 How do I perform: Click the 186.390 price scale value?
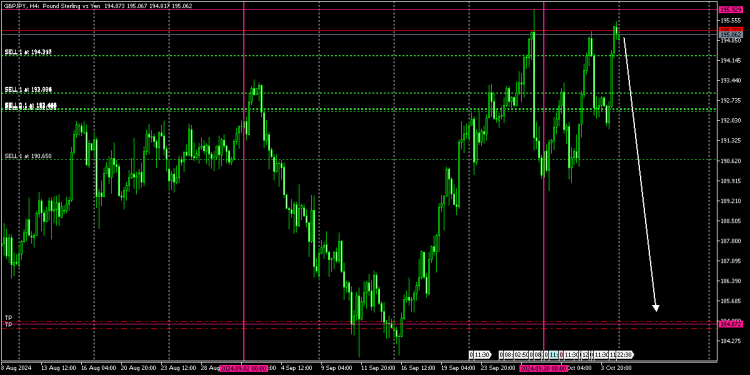730,281
